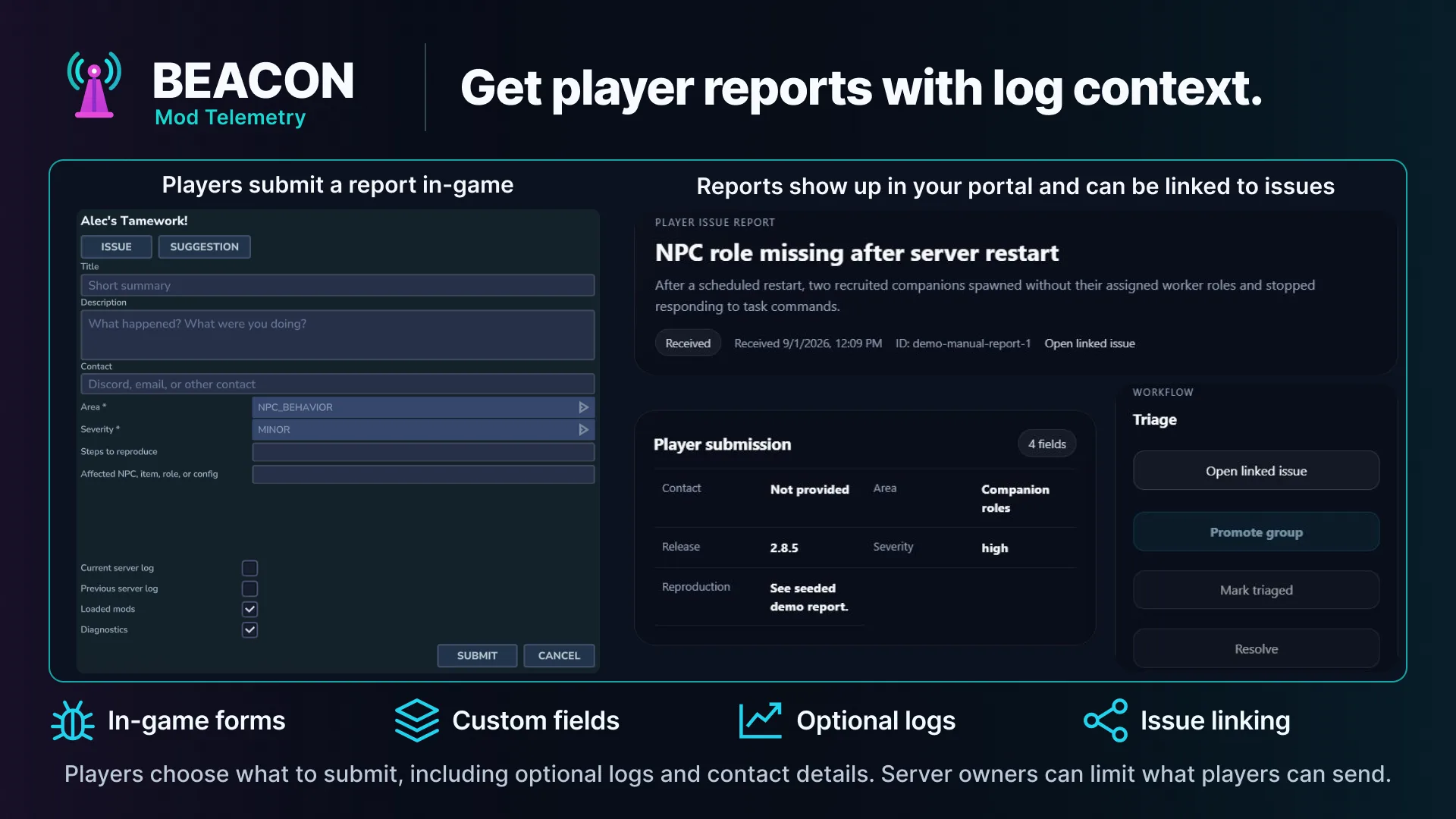Click the Beacon antenna logo icon
Viewport: 1456px width, 819px height.
click(94, 85)
